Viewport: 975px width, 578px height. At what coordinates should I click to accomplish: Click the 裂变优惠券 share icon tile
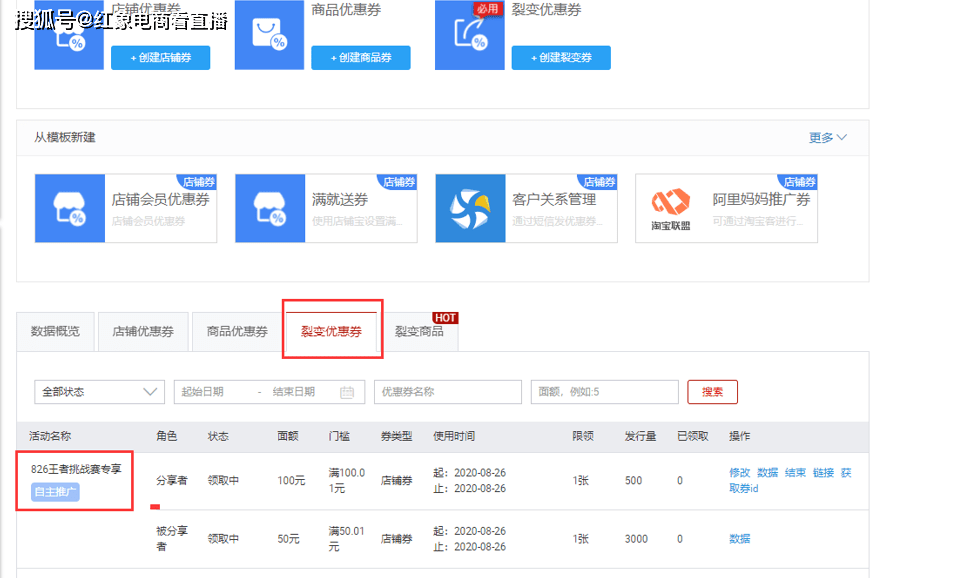[469, 35]
